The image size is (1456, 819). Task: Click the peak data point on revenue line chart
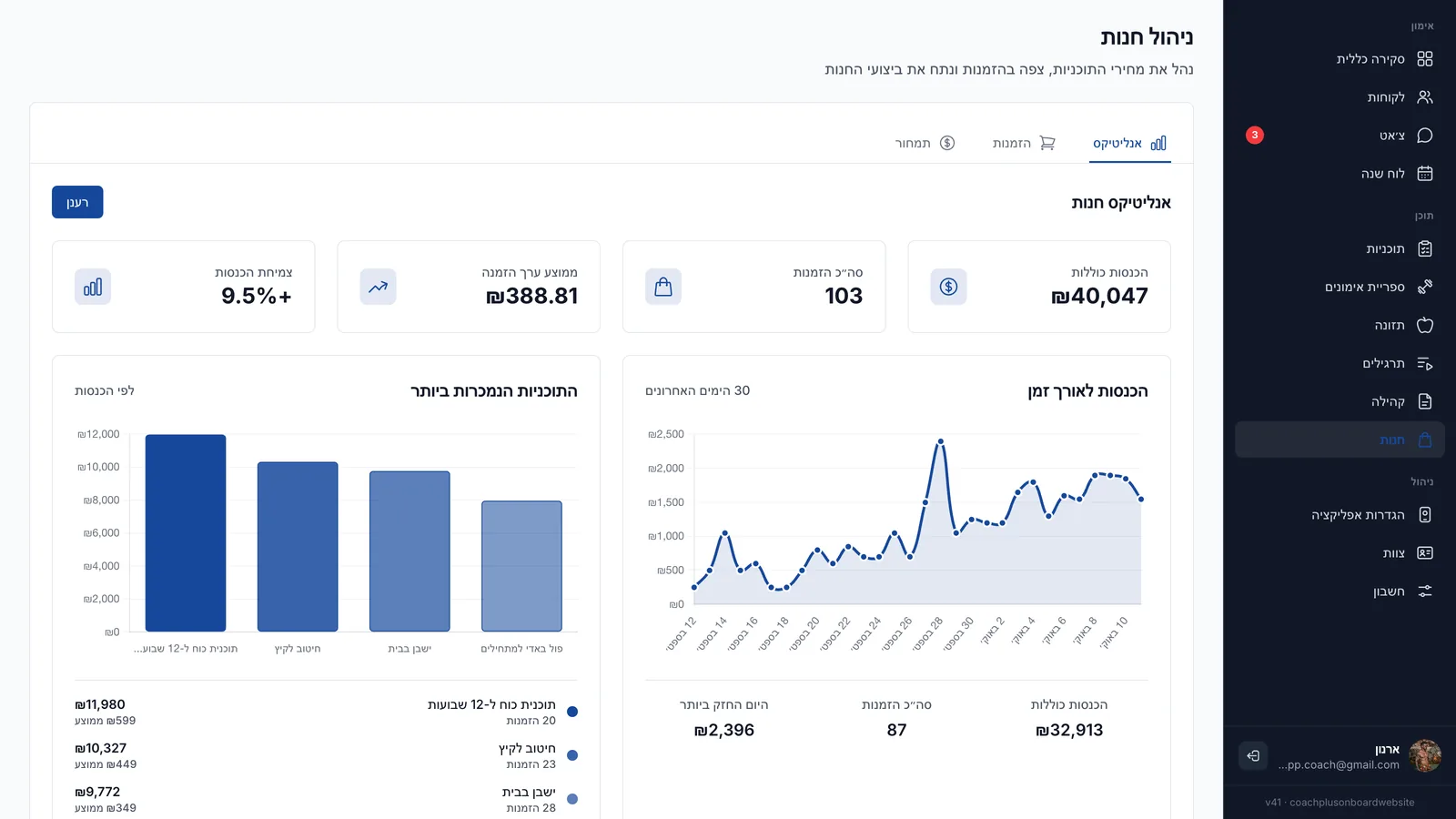(940, 441)
